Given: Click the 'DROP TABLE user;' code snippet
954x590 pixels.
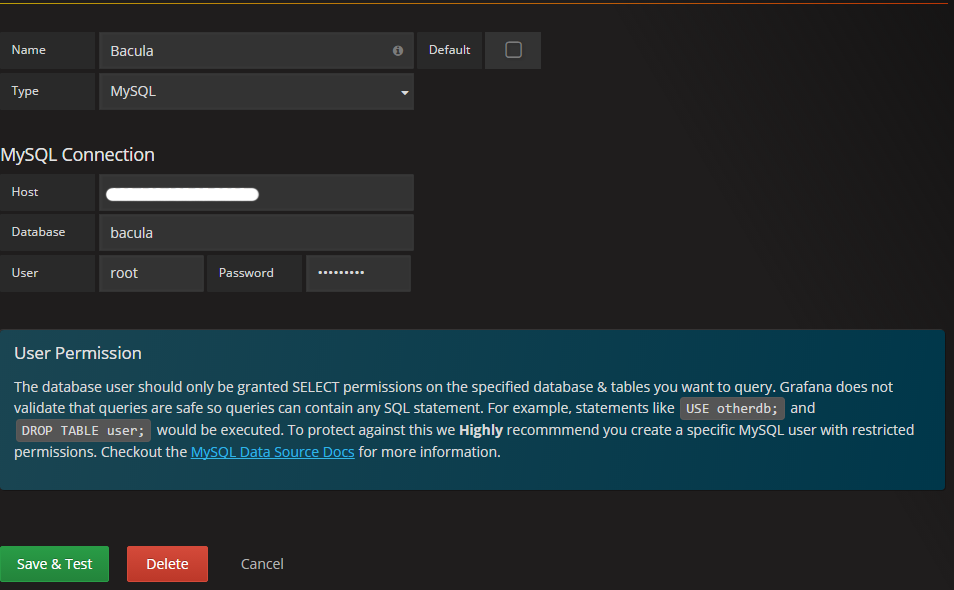Looking at the screenshot, I should tap(83, 431).
